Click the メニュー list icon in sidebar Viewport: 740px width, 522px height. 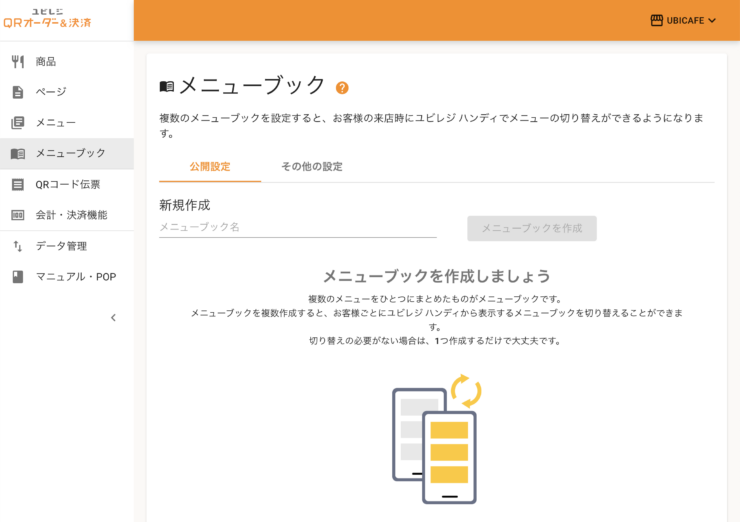[17, 123]
